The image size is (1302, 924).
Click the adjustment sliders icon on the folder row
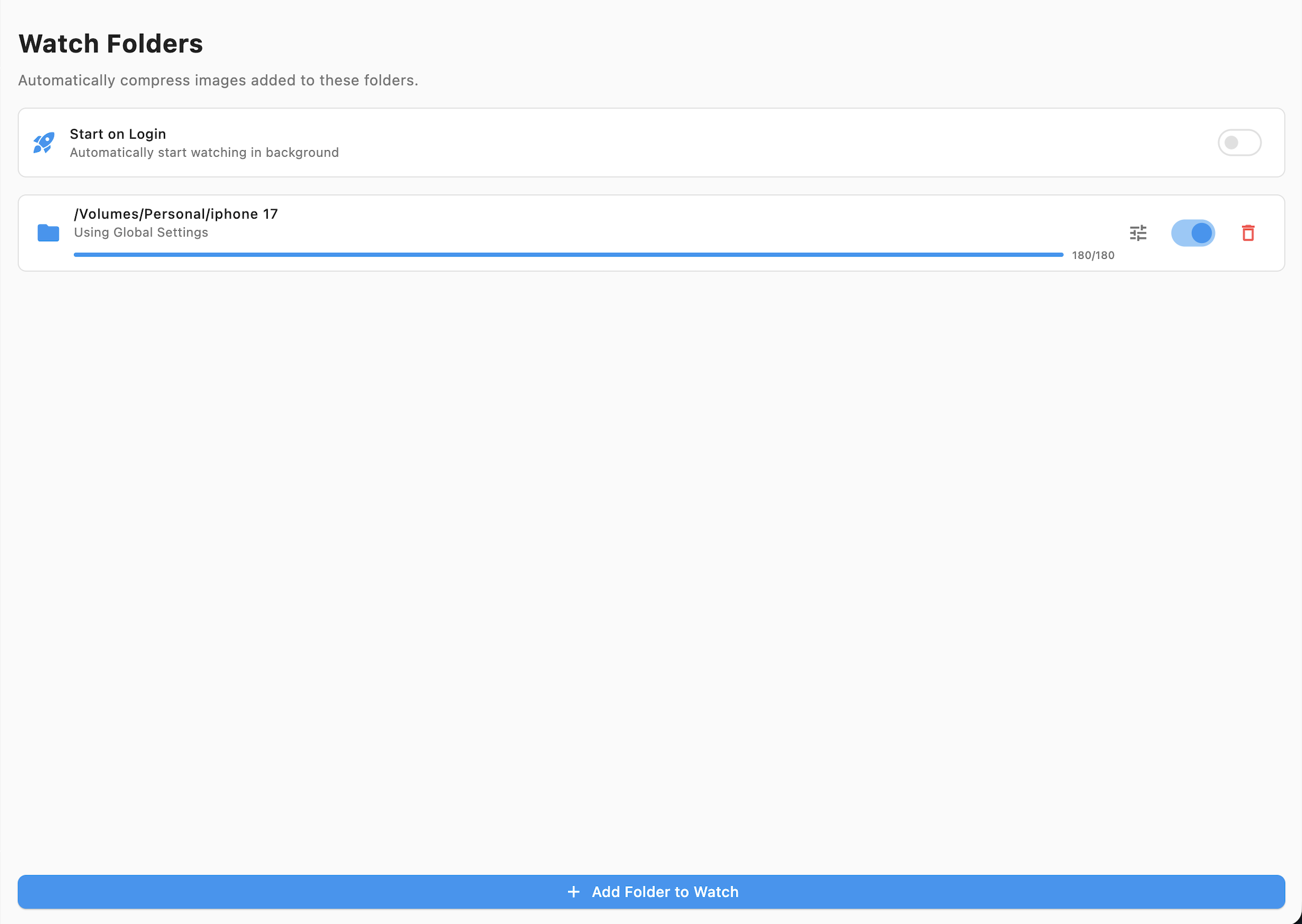click(x=1138, y=233)
